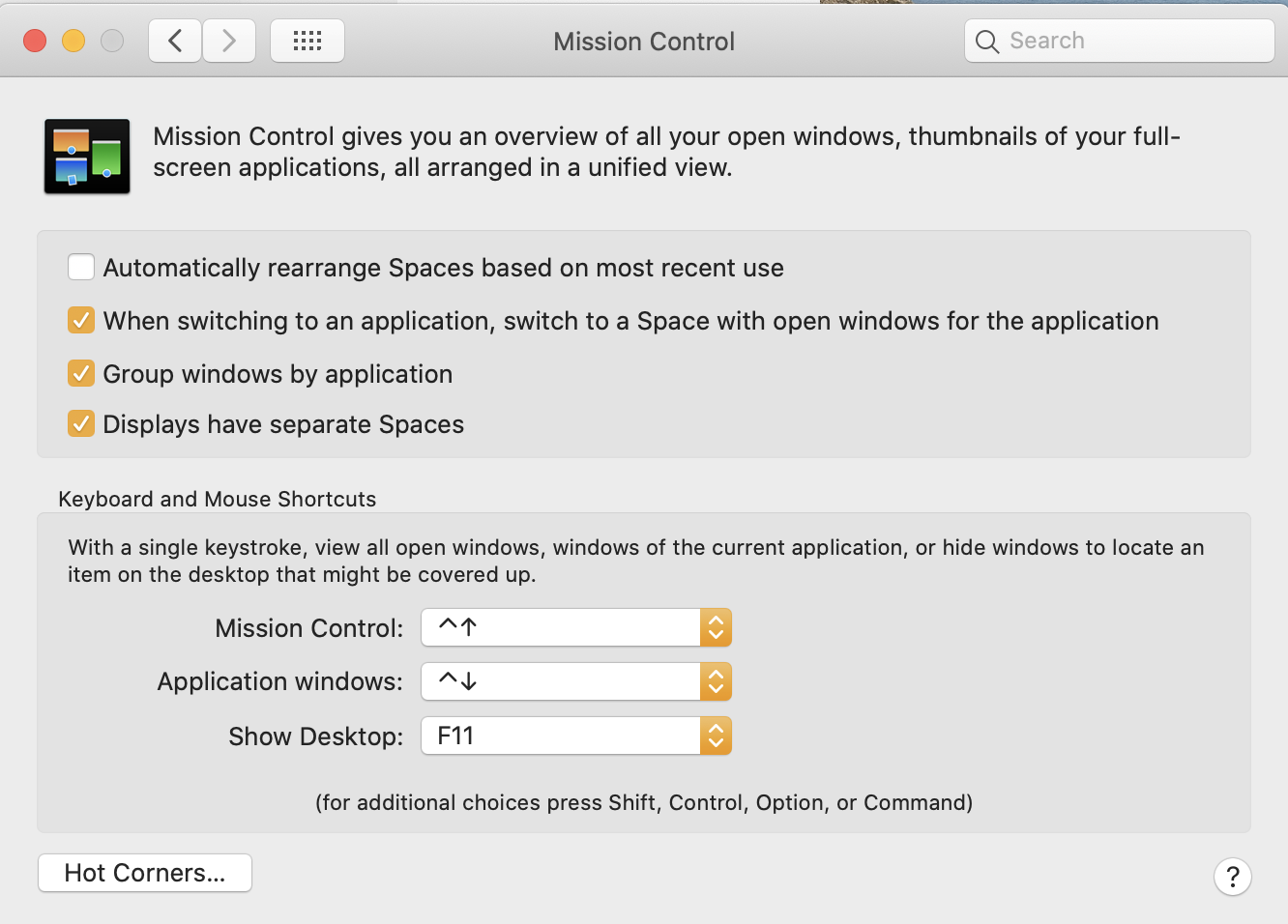Click the yellow minimize window button
This screenshot has width=1288, height=924.
[x=73, y=41]
